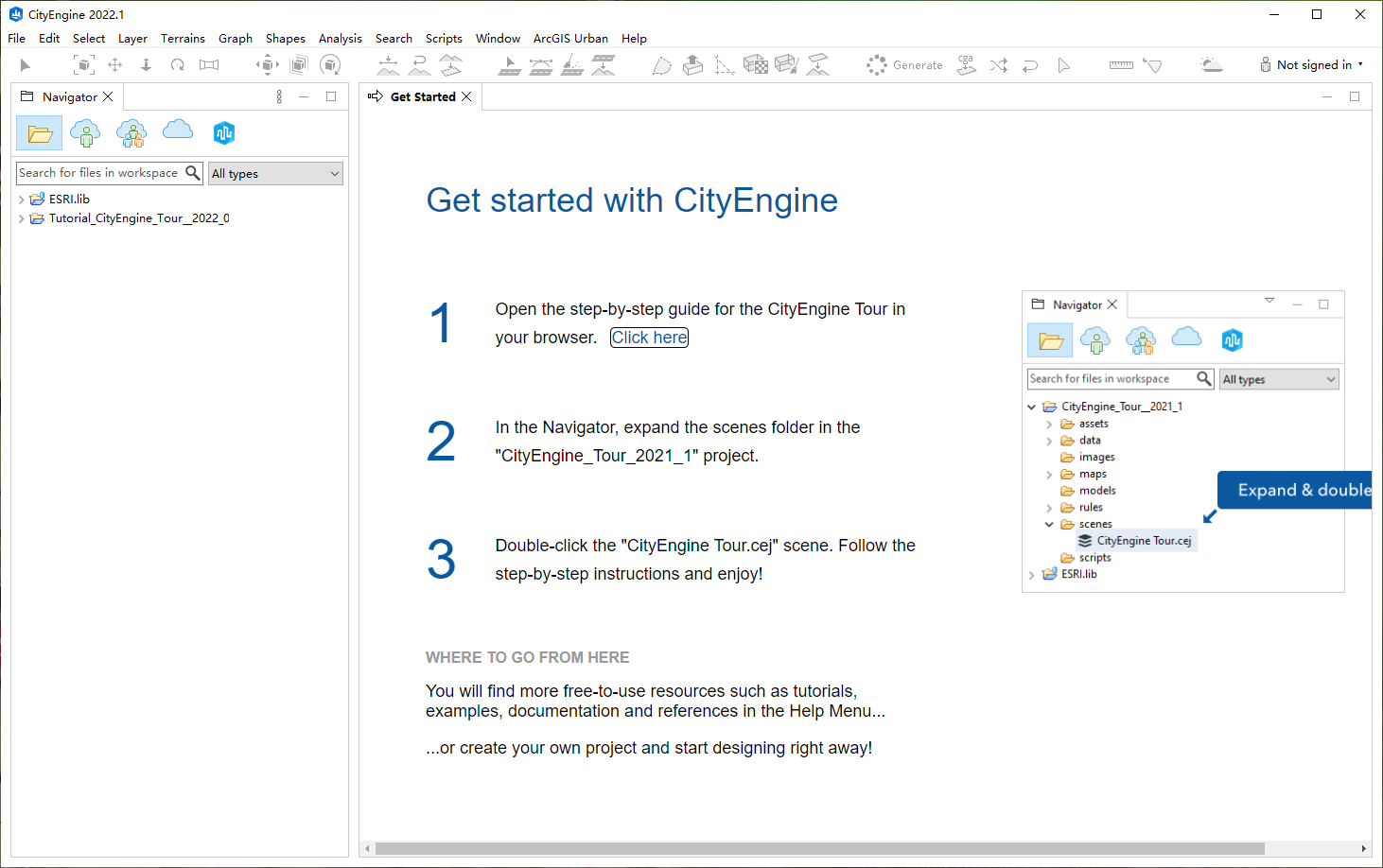Image resolution: width=1383 pixels, height=868 pixels.
Task: Switch Navigator to the cloud storage view
Action: click(178, 132)
